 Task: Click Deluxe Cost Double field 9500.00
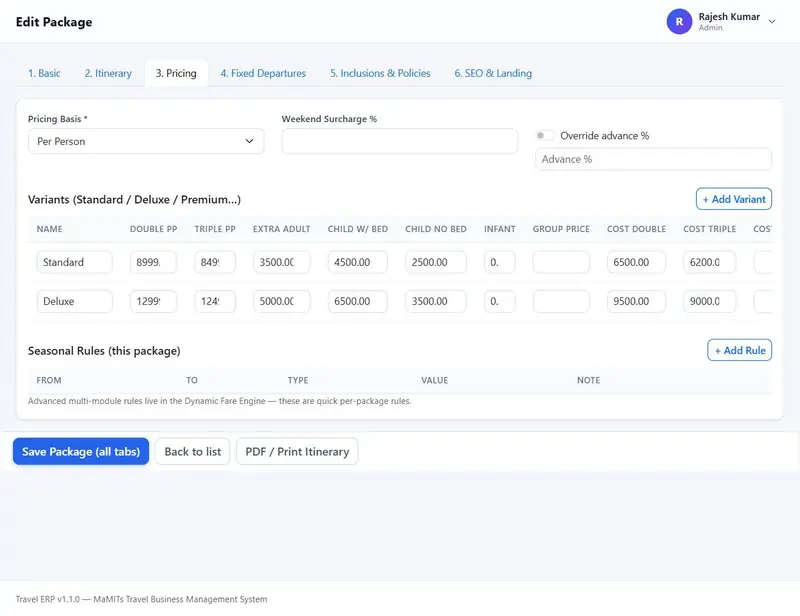[636, 302]
